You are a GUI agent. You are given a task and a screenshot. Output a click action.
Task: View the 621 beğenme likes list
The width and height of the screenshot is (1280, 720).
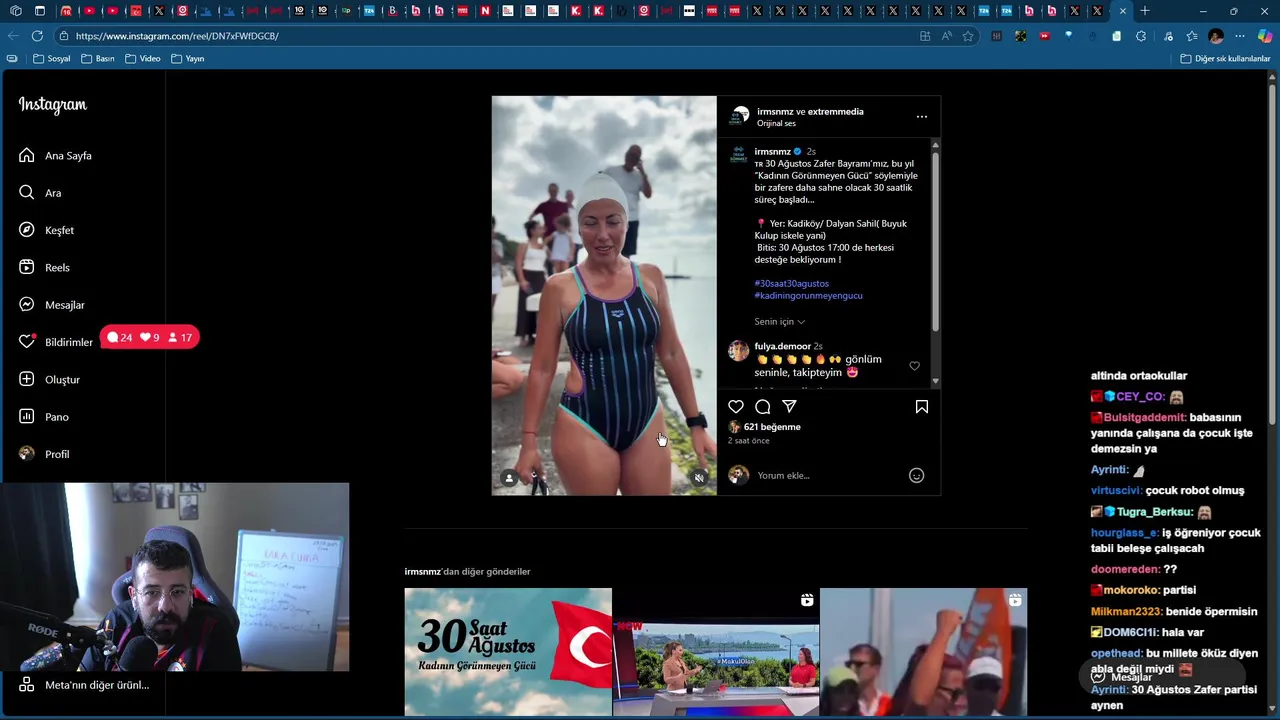pyautogui.click(x=772, y=427)
